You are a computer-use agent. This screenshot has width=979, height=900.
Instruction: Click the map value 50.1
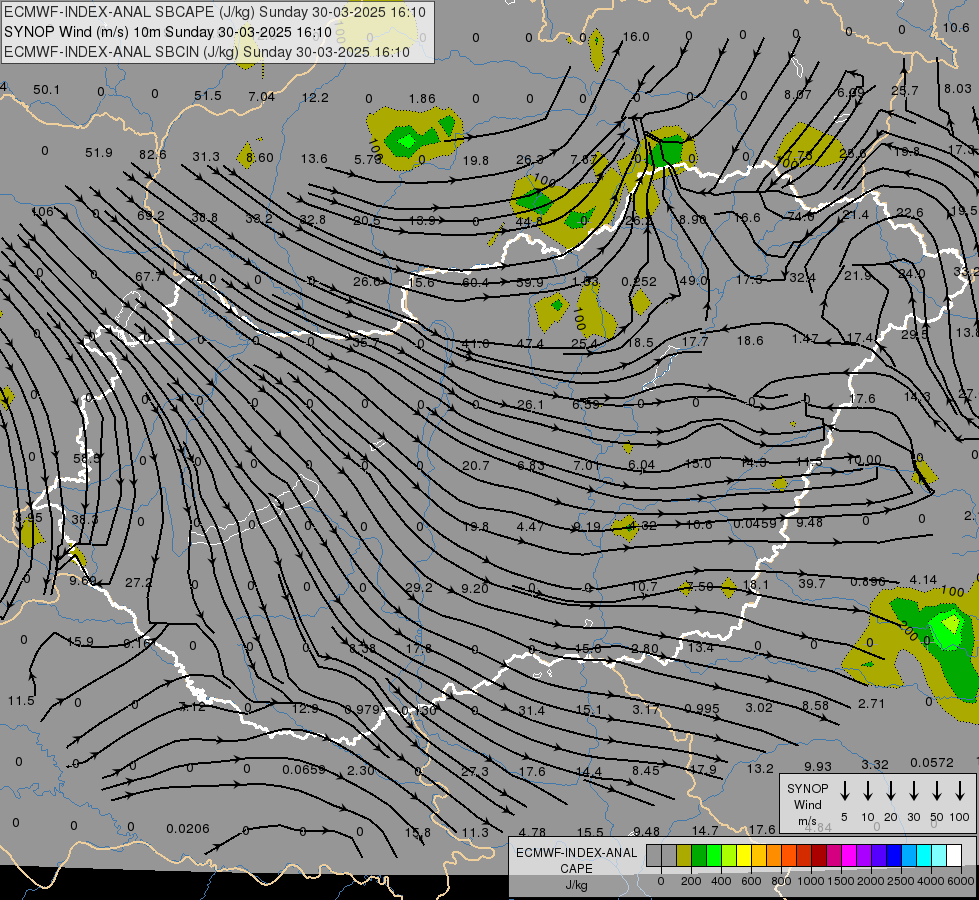point(46,90)
